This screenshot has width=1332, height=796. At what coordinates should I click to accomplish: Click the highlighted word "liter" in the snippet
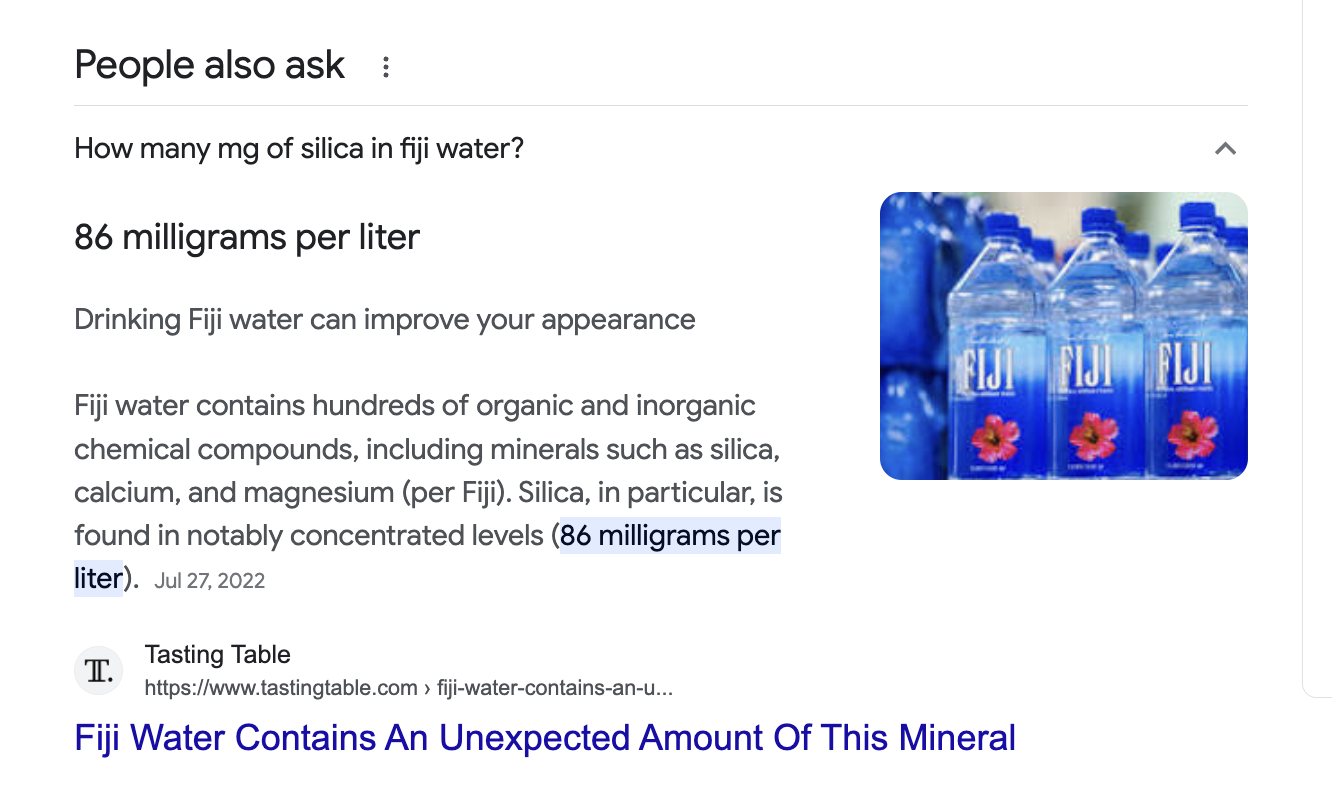pos(97,578)
